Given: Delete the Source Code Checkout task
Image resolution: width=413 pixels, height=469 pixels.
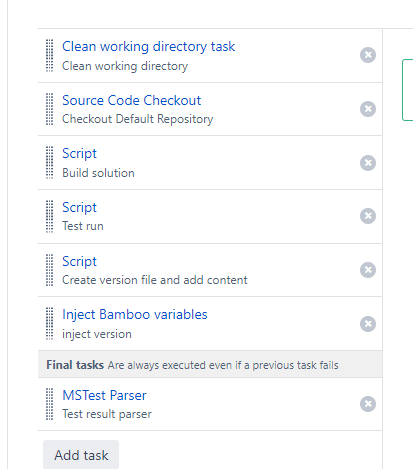Looking at the screenshot, I should (368, 109).
